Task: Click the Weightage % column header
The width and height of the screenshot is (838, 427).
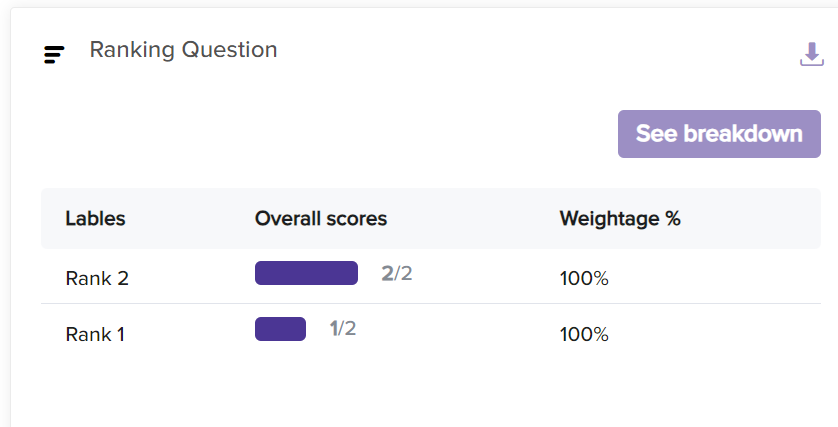Action: (x=619, y=218)
